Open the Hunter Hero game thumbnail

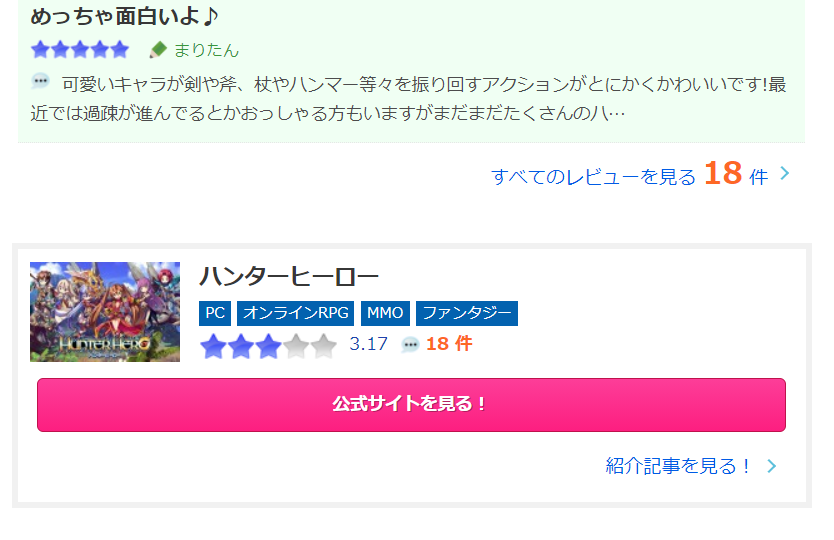[x=105, y=312]
